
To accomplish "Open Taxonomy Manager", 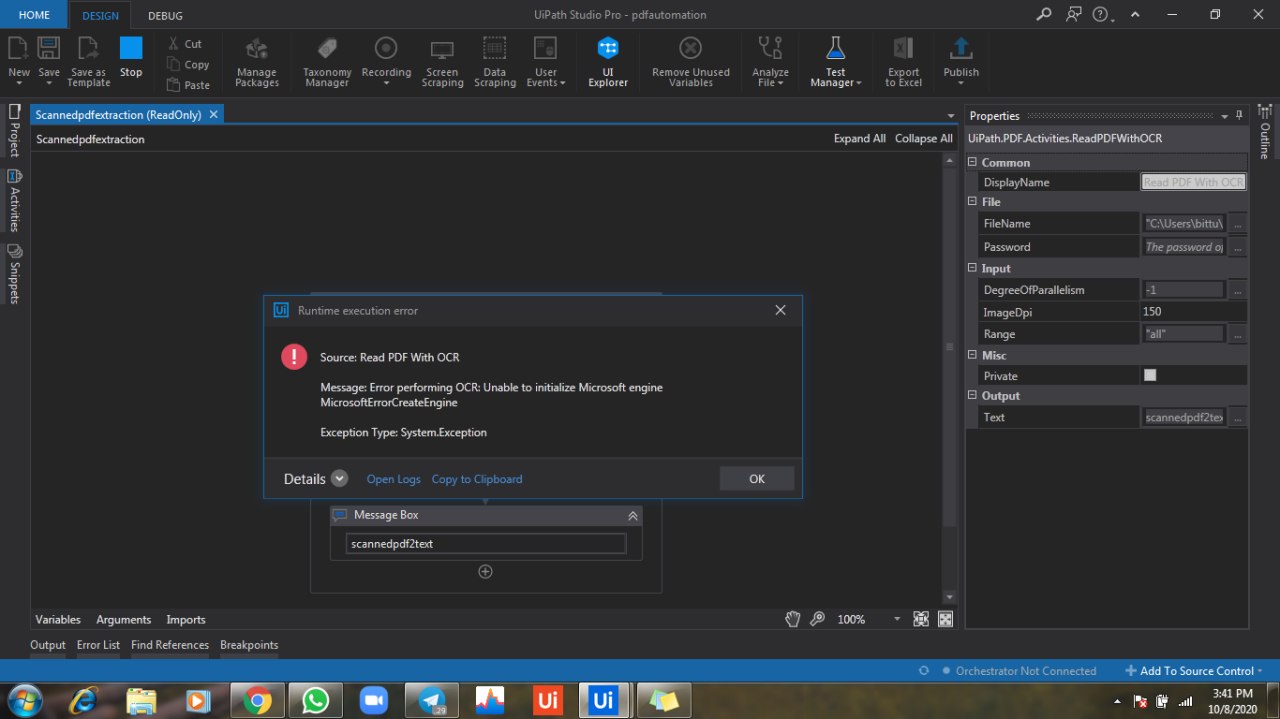I will pyautogui.click(x=327, y=62).
